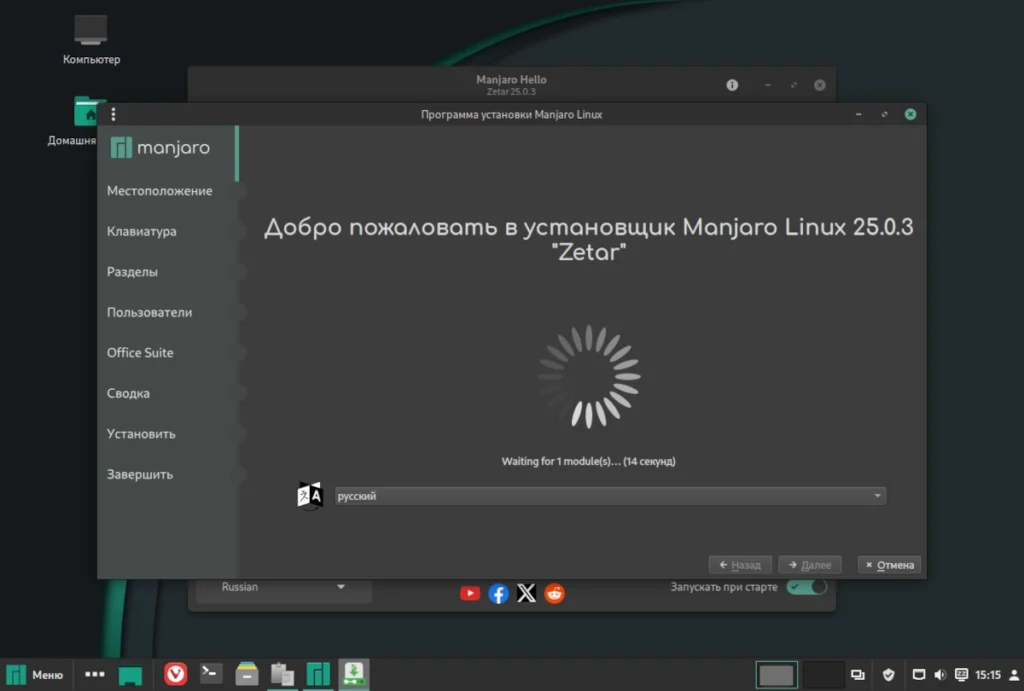Image resolution: width=1024 pixels, height=691 pixels.
Task: Launch the terminal from the taskbar
Action: click(x=210, y=673)
